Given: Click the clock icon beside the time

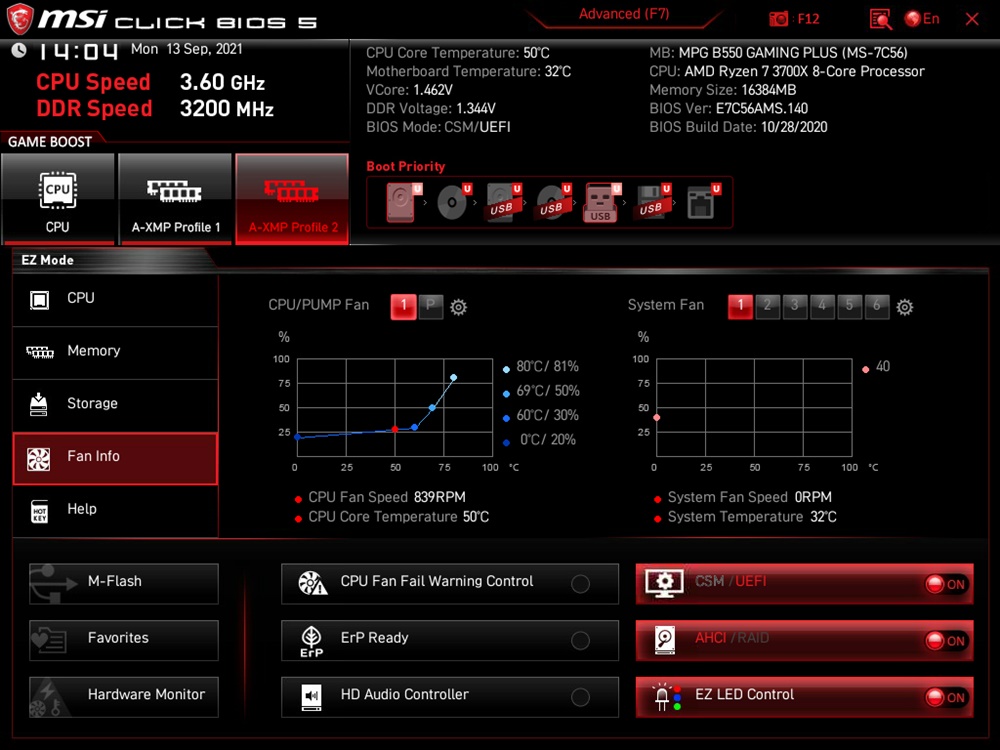Looking at the screenshot, I should point(19,50).
